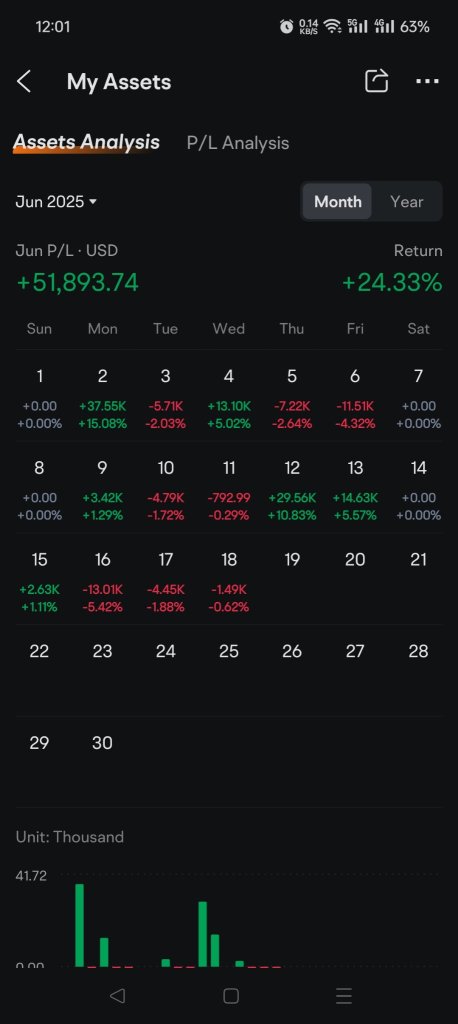Tap the Wi-Fi status icon

point(333,27)
